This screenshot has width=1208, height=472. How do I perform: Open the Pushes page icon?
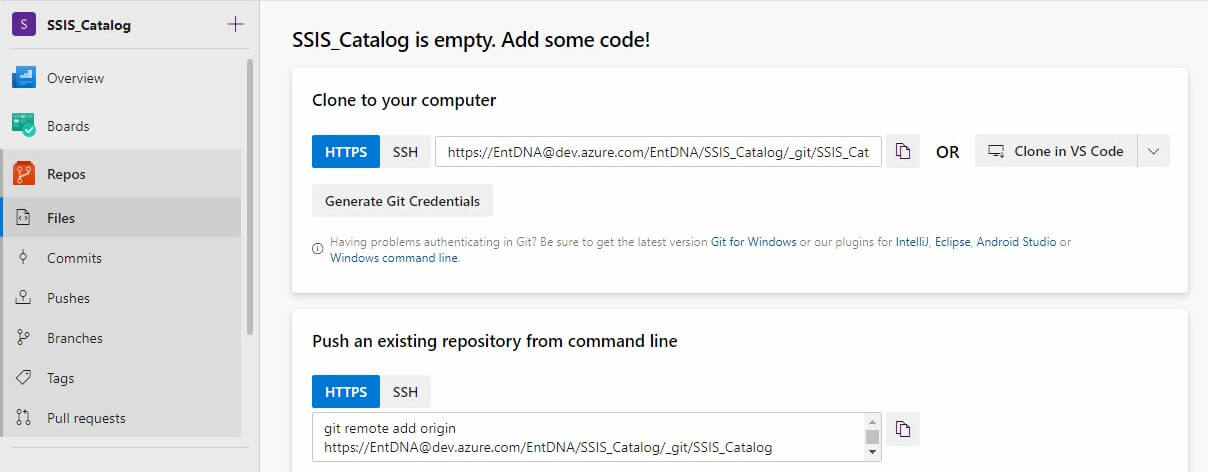pos(23,298)
